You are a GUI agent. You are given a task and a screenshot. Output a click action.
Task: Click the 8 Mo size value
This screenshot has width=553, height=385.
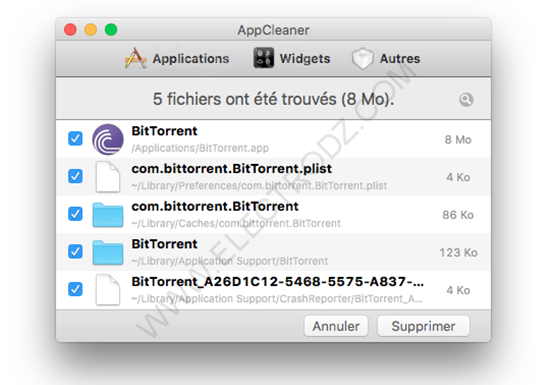[458, 140]
